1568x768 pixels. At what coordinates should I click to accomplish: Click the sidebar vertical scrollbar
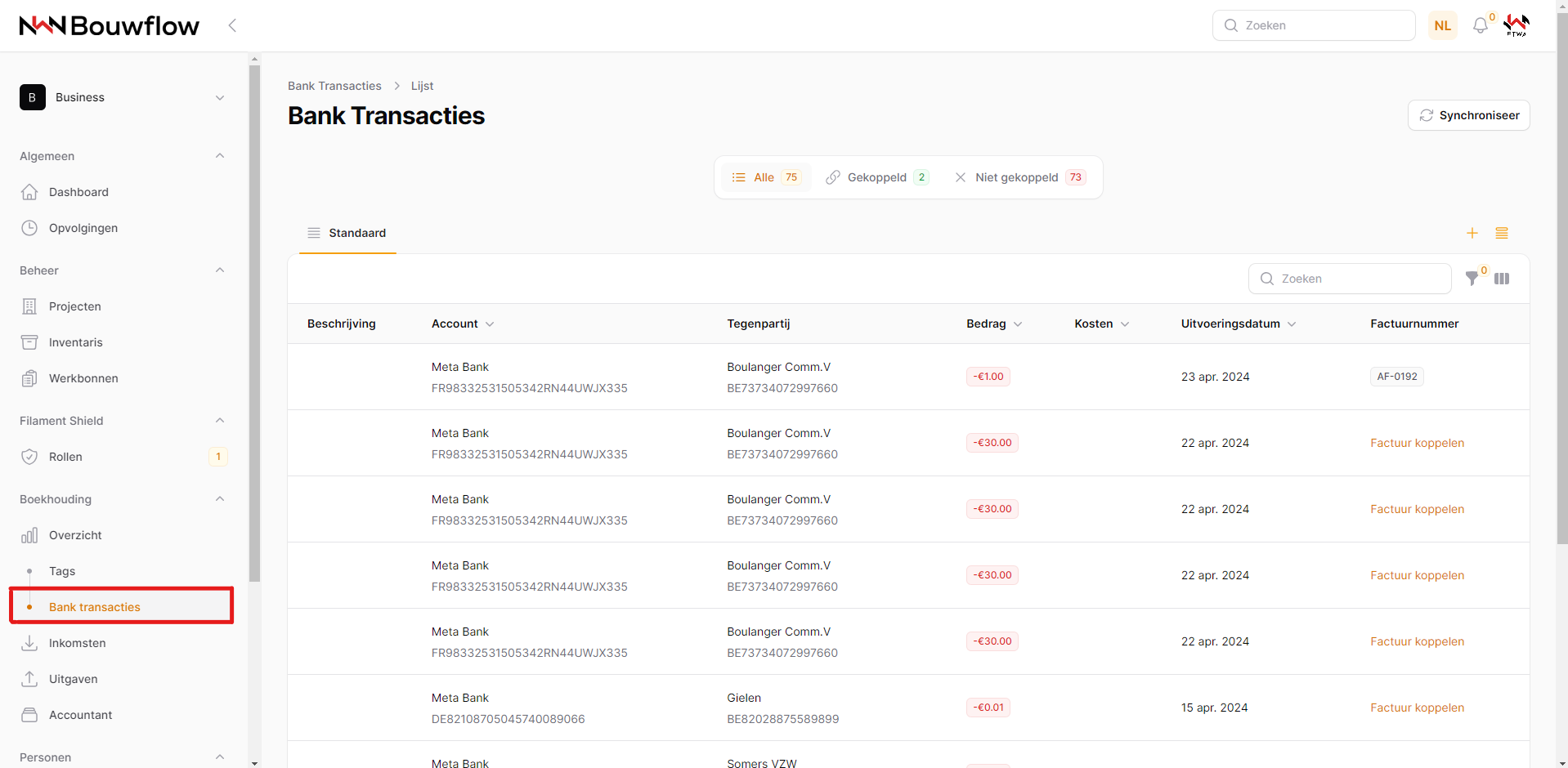254,327
